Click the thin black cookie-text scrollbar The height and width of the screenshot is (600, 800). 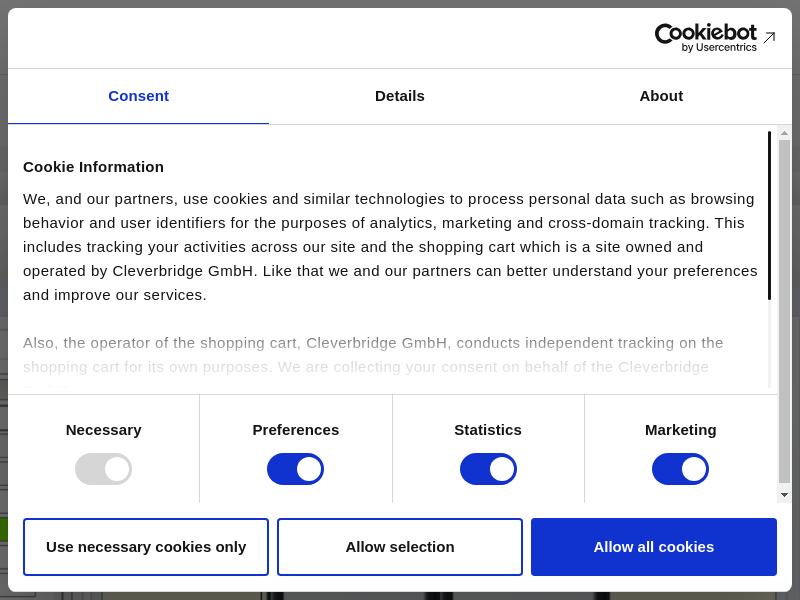(769, 215)
